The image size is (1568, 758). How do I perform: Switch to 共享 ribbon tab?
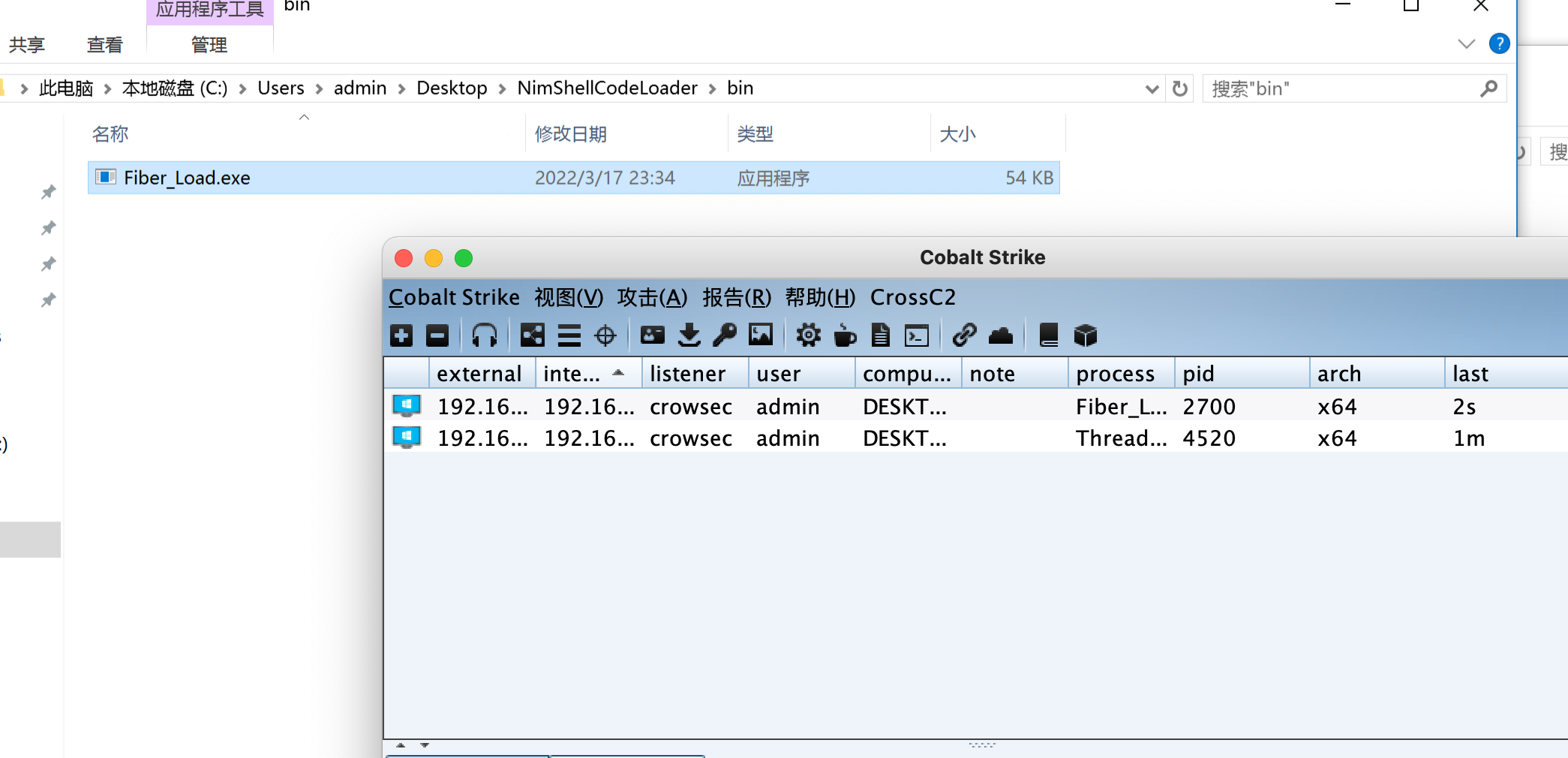(27, 45)
